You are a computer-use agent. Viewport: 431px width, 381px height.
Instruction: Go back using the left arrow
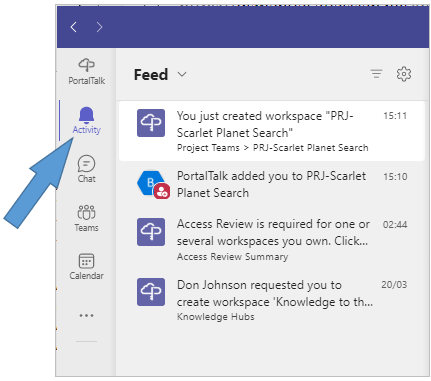(74, 27)
